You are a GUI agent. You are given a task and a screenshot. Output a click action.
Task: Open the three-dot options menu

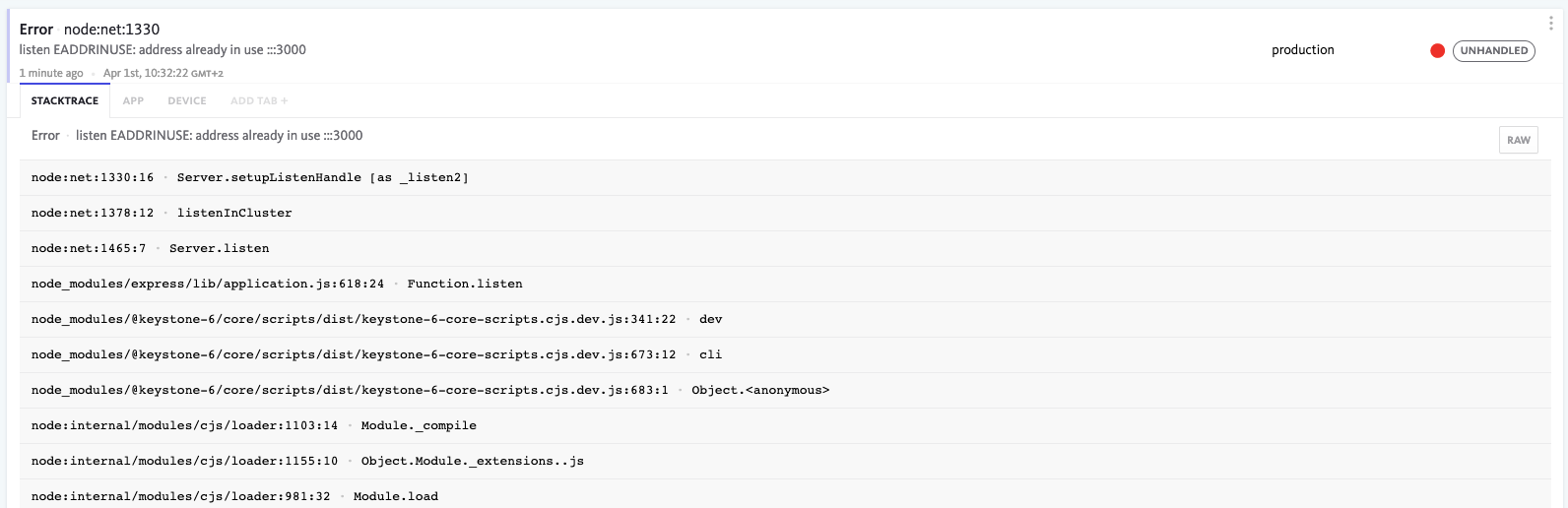(x=1550, y=24)
